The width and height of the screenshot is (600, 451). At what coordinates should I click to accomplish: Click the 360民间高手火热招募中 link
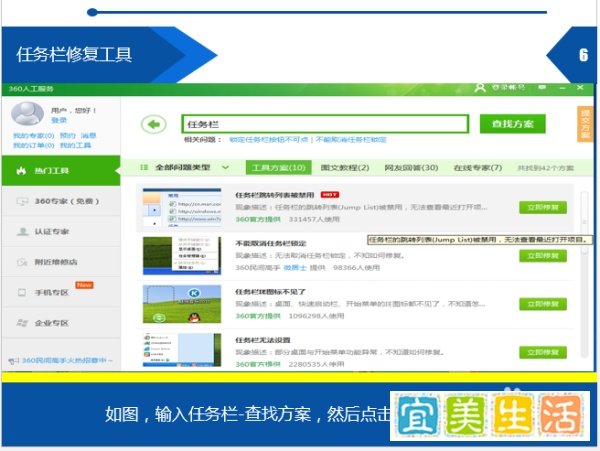(67, 360)
